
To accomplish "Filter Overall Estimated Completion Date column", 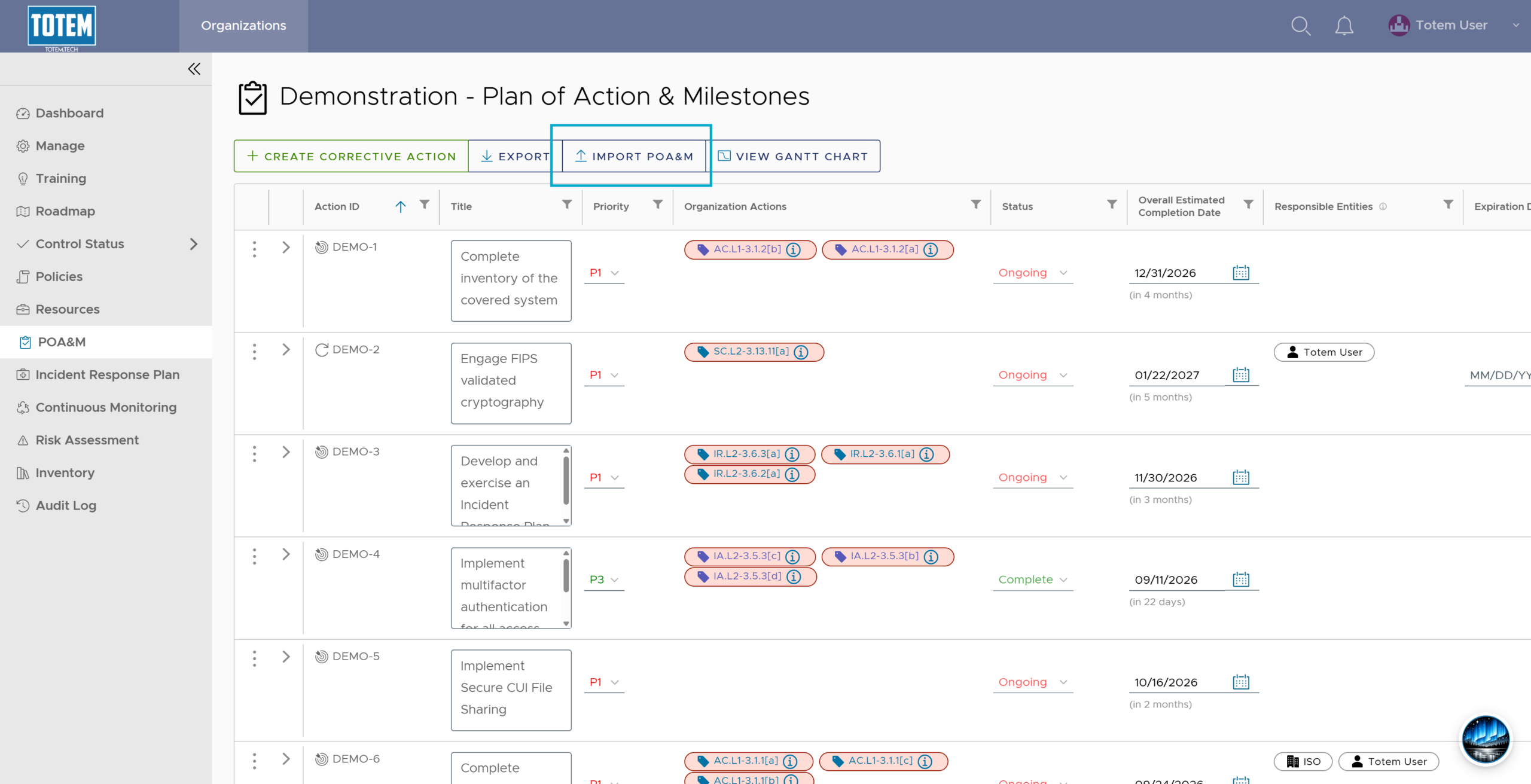I will (1249, 205).
